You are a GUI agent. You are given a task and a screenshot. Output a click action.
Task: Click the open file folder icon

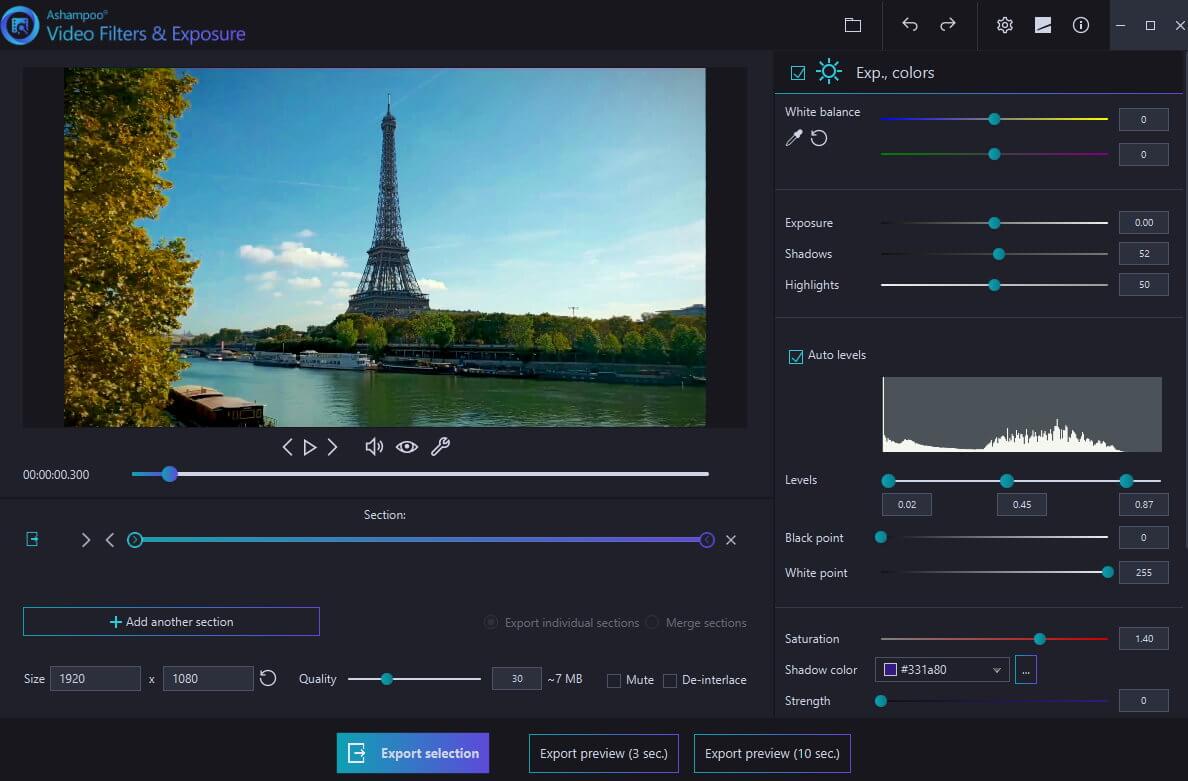[851, 24]
